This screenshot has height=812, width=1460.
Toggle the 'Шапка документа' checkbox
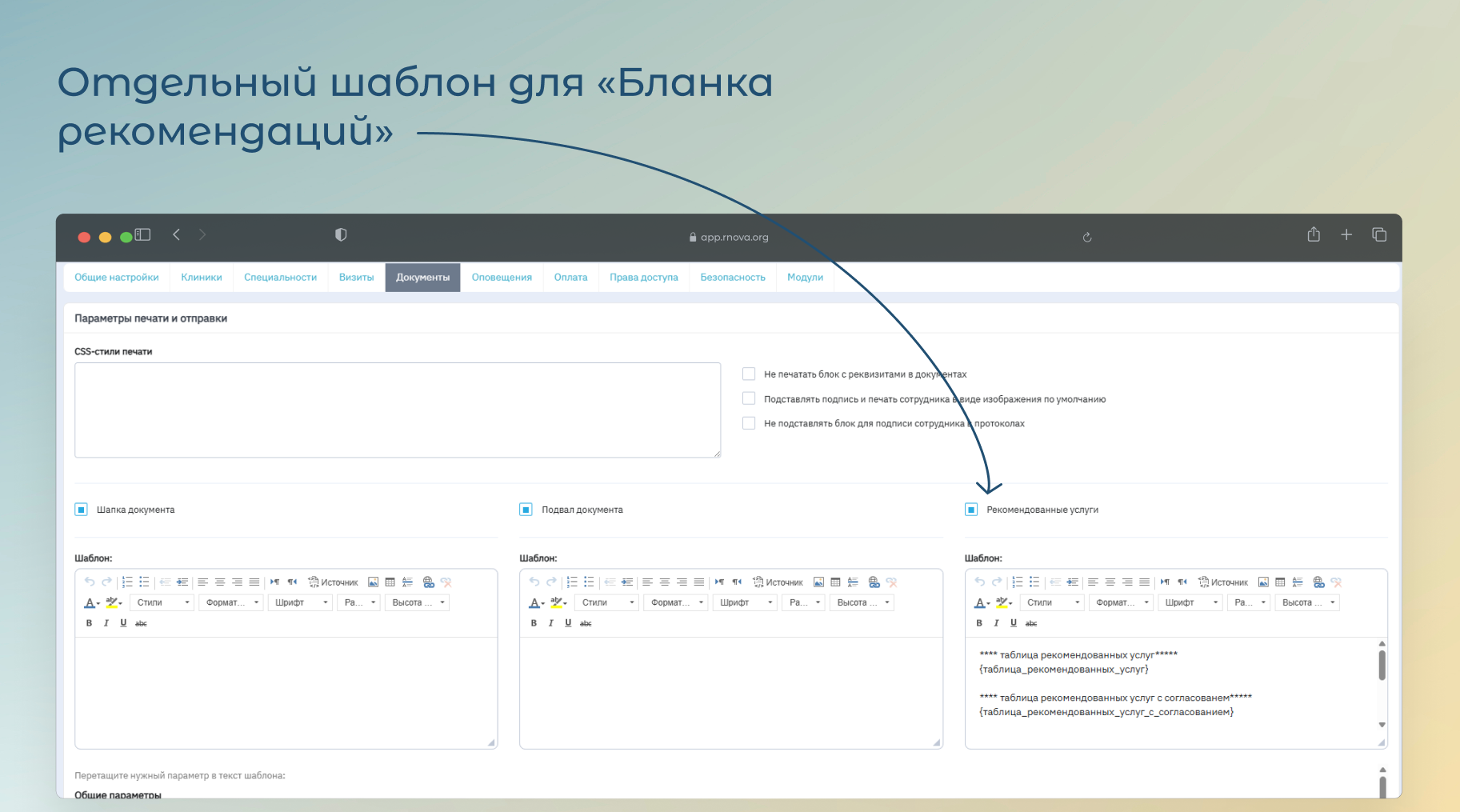click(x=81, y=510)
